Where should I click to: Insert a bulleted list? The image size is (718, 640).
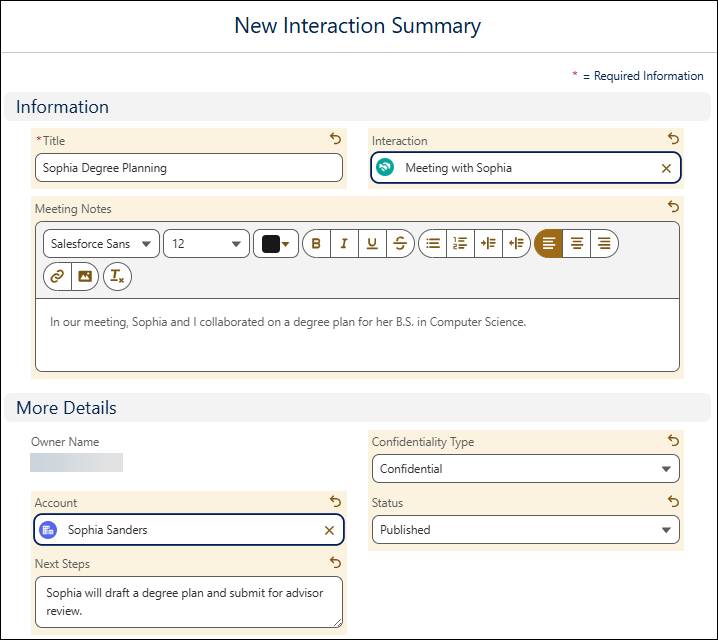pos(433,244)
